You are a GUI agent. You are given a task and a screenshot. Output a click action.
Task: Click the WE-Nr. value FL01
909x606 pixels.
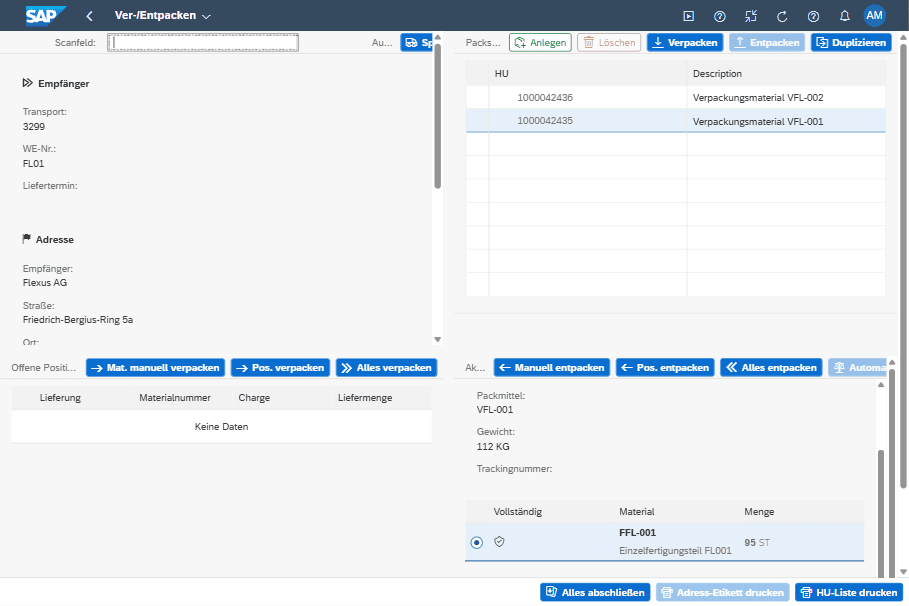33,164
